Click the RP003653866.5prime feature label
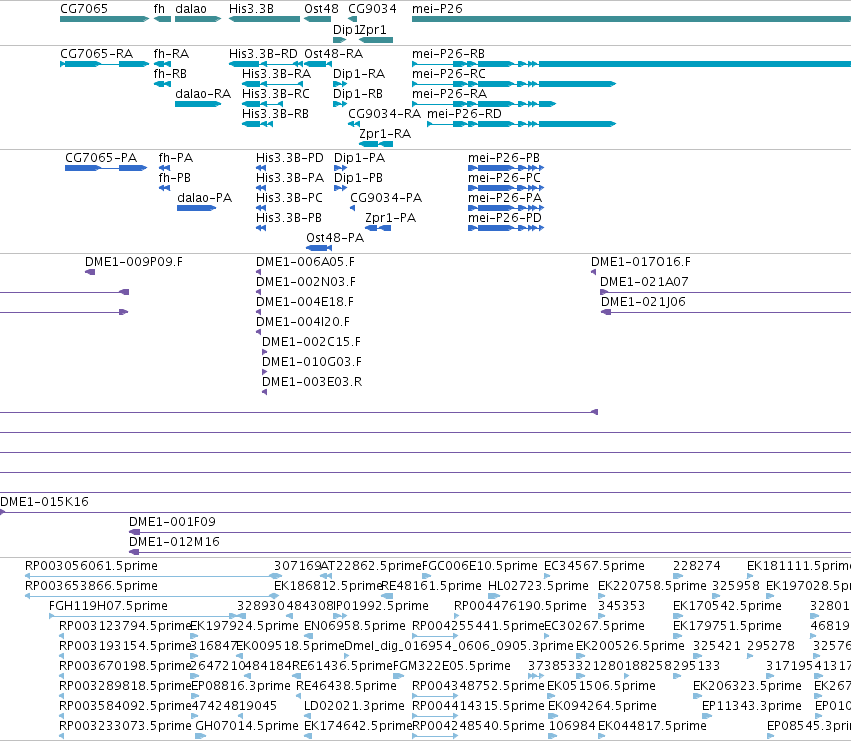This screenshot has height=741, width=851. [x=91, y=586]
